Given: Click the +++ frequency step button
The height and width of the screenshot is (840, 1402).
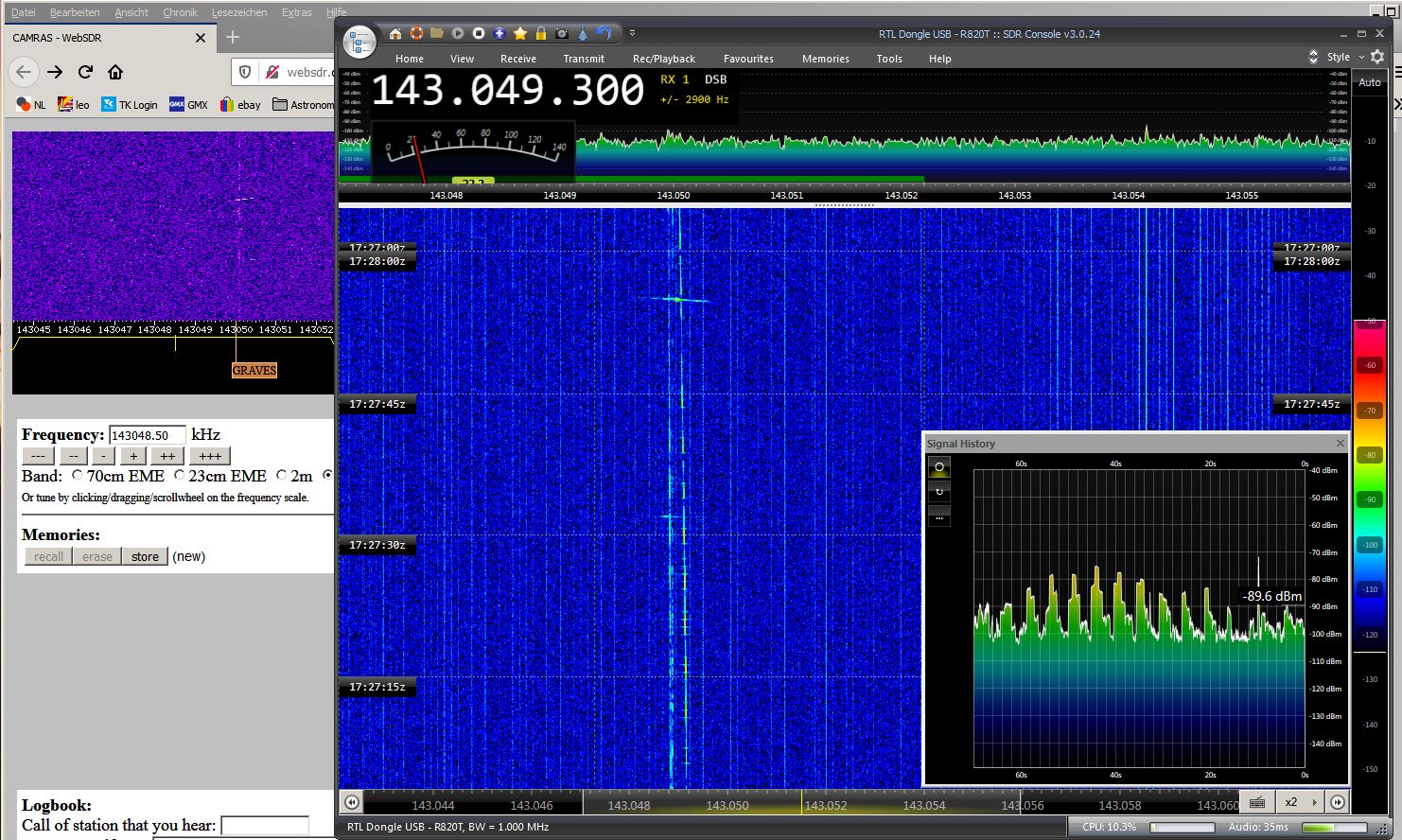Looking at the screenshot, I should pos(210,456).
